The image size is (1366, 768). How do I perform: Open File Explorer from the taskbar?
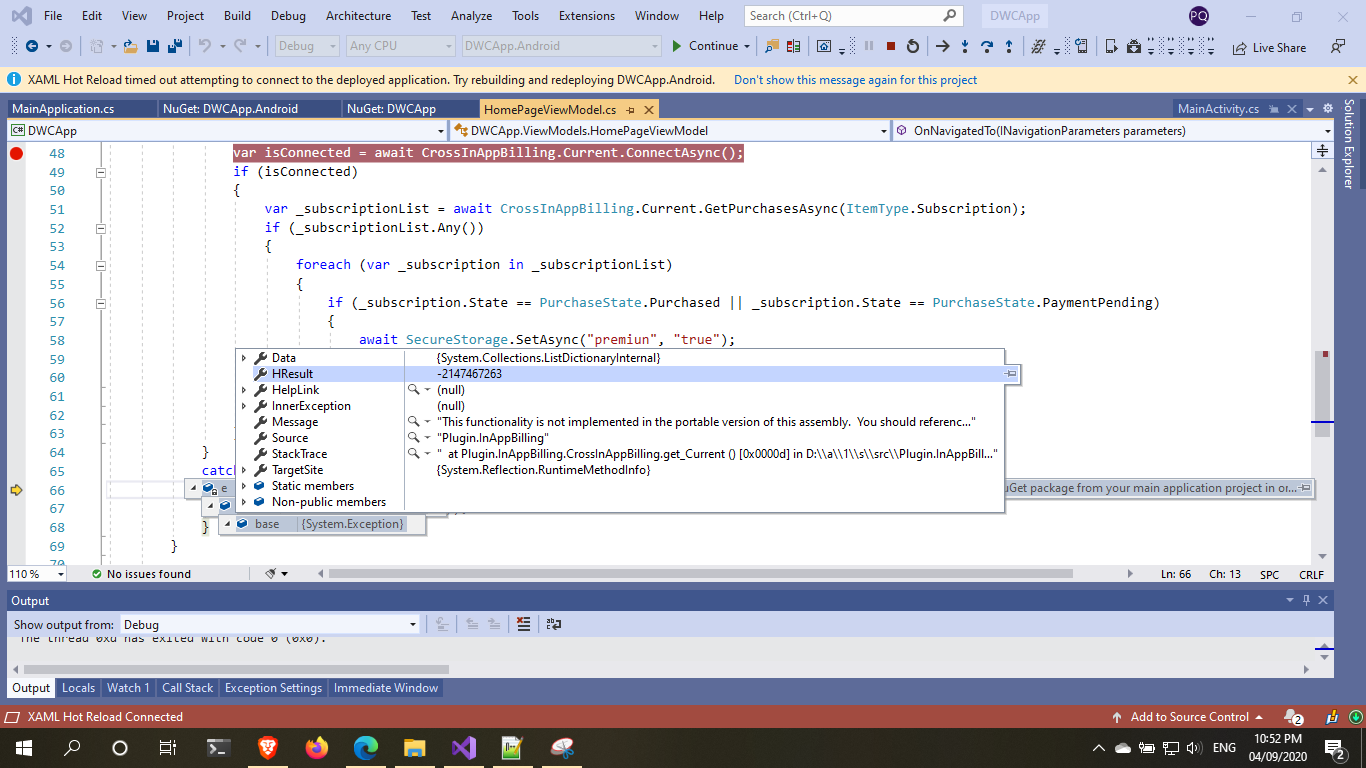click(415, 747)
